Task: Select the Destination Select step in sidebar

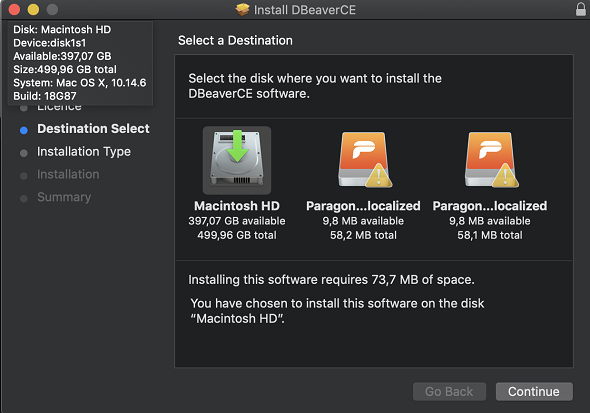Action: pos(93,129)
